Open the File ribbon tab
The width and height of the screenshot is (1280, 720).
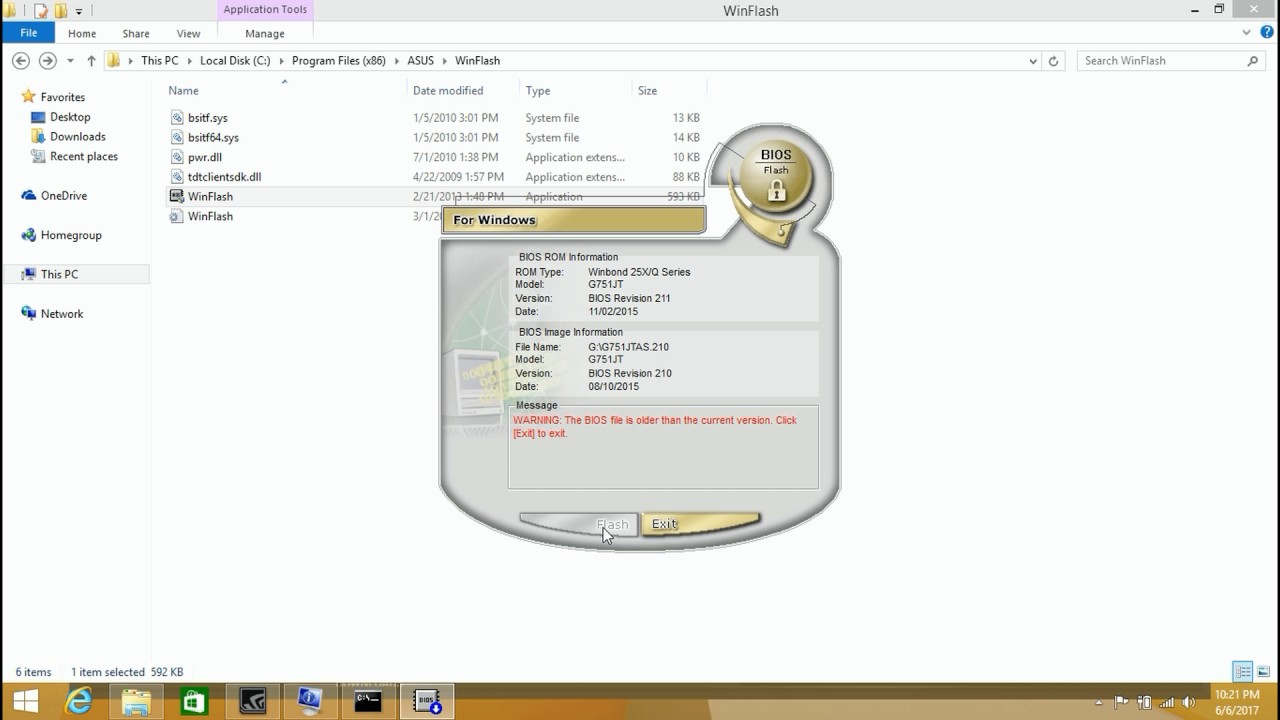[29, 33]
